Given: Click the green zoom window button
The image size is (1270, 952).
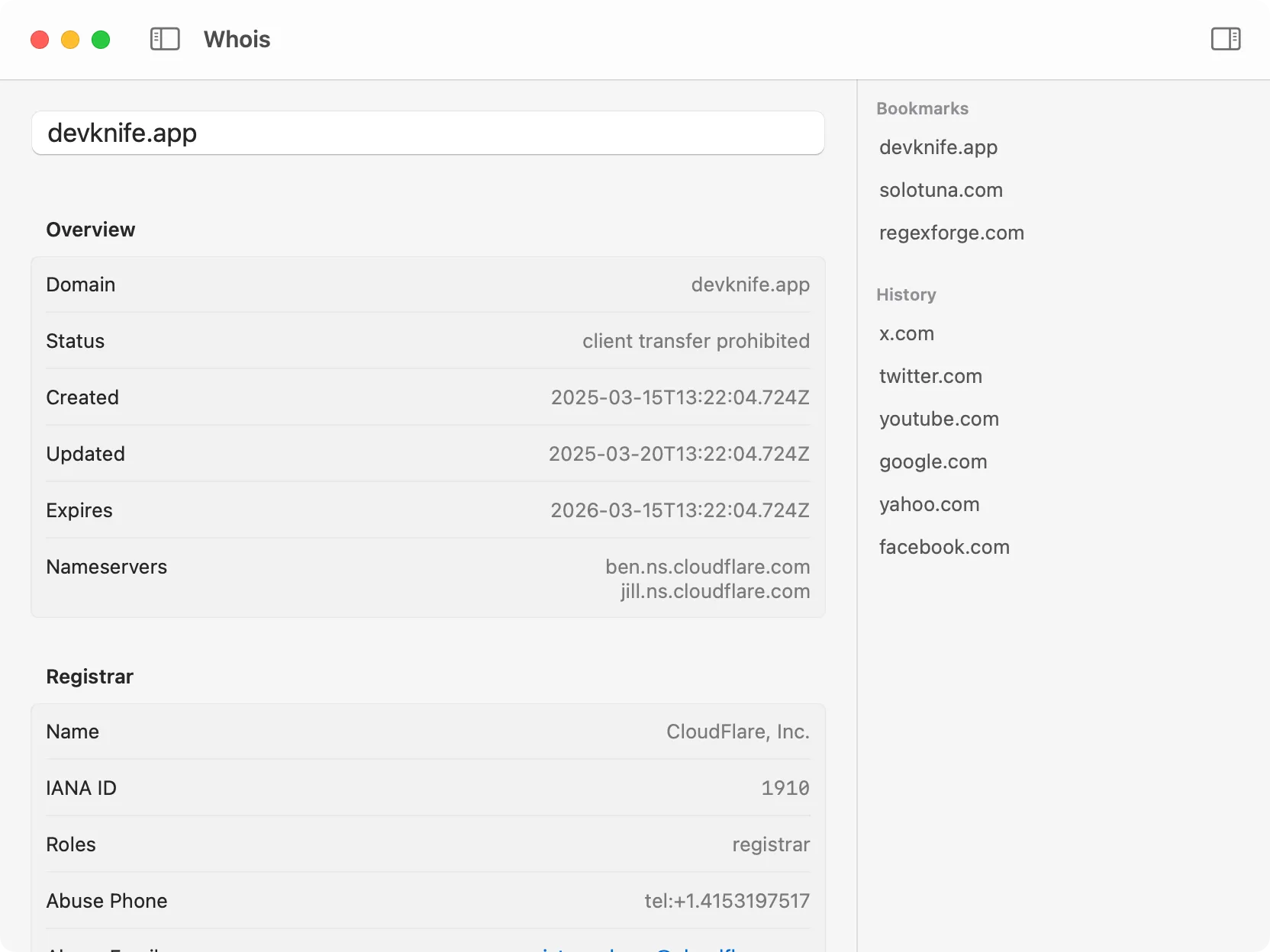Looking at the screenshot, I should [101, 39].
